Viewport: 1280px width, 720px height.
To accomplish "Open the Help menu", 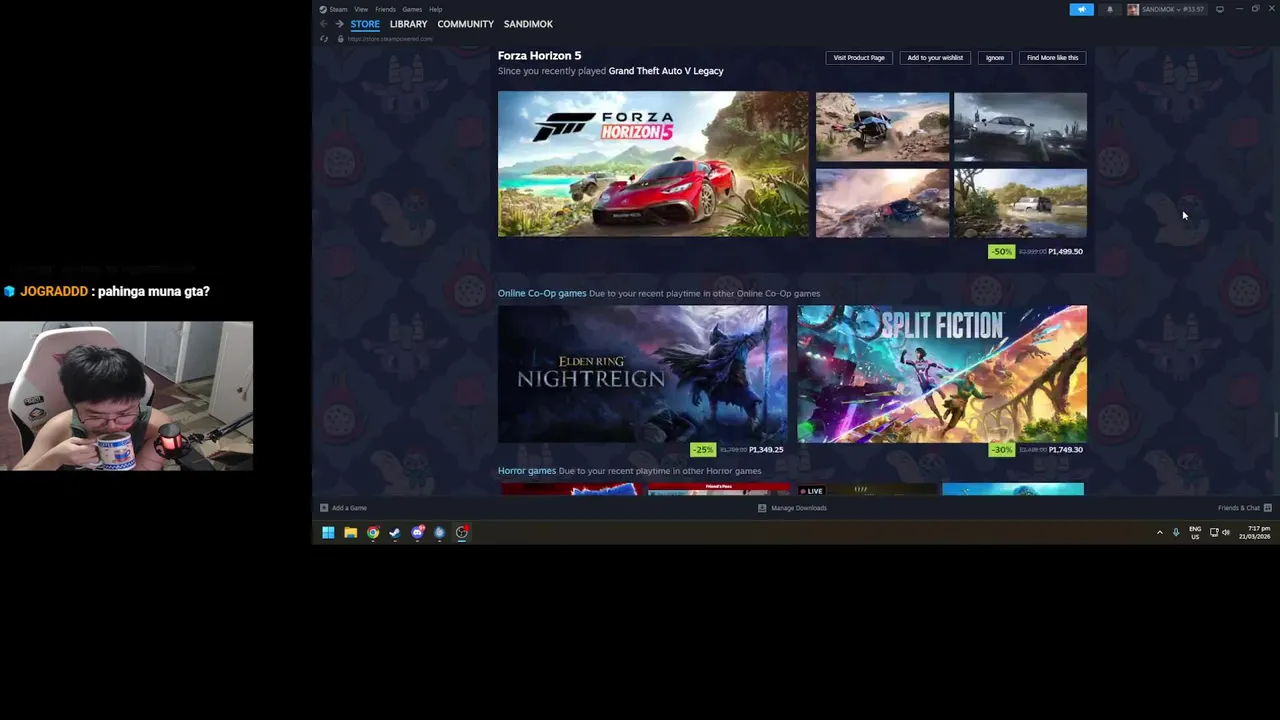I will (x=436, y=9).
